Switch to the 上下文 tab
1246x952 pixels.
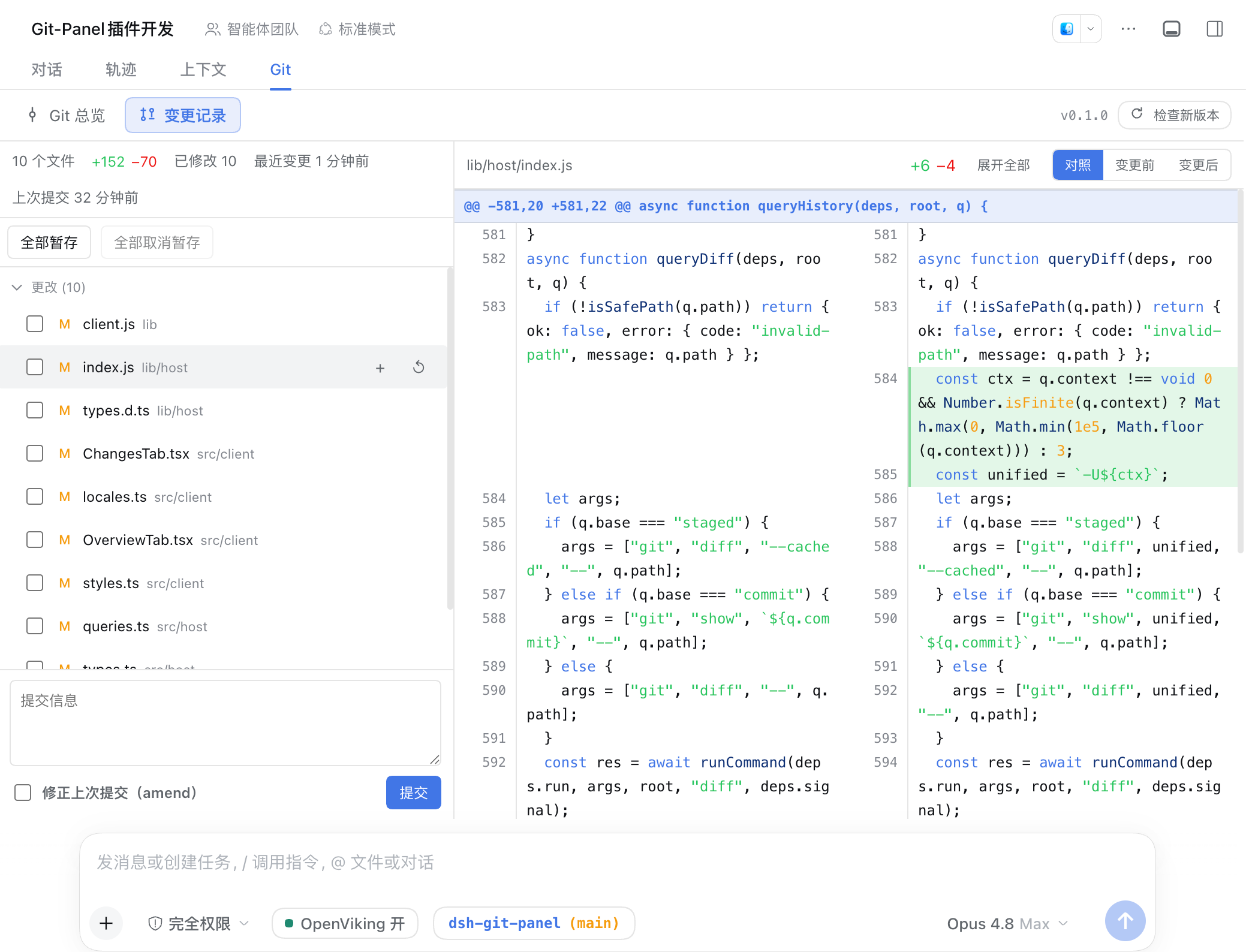tap(203, 70)
